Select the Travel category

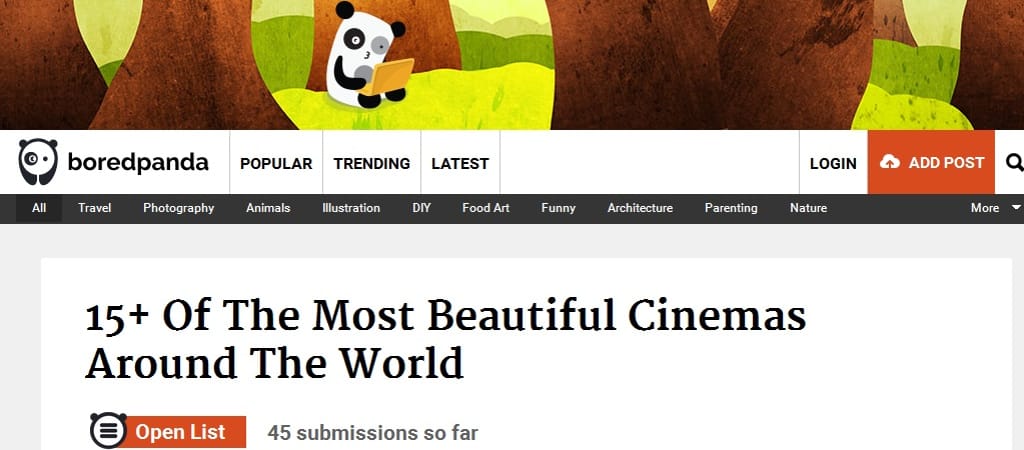coord(95,208)
